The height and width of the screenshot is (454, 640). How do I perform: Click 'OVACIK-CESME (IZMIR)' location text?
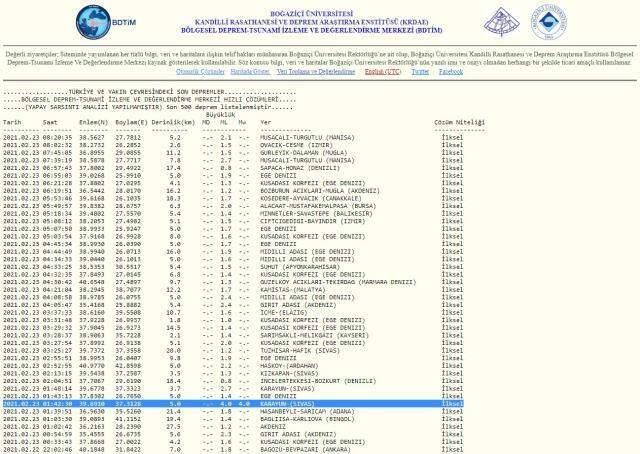[297, 145]
